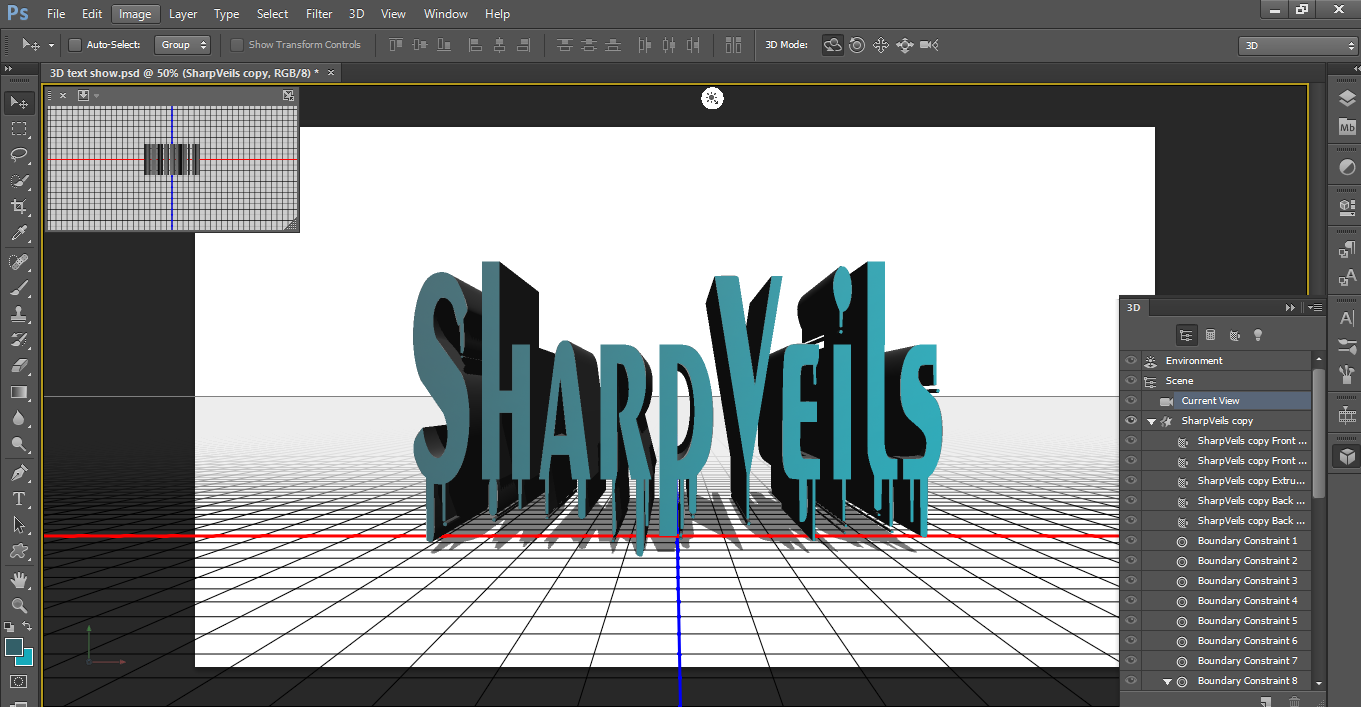Select the Crop tool
The height and width of the screenshot is (707, 1361).
[x=19, y=207]
